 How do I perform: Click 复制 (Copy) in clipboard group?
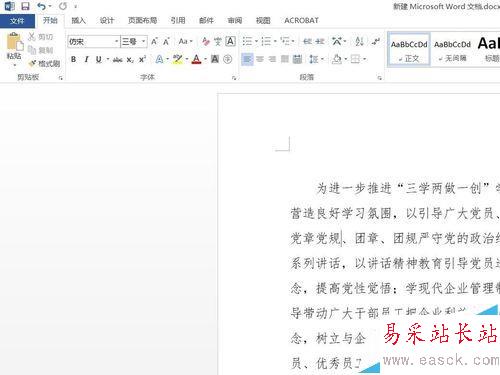click(41, 50)
